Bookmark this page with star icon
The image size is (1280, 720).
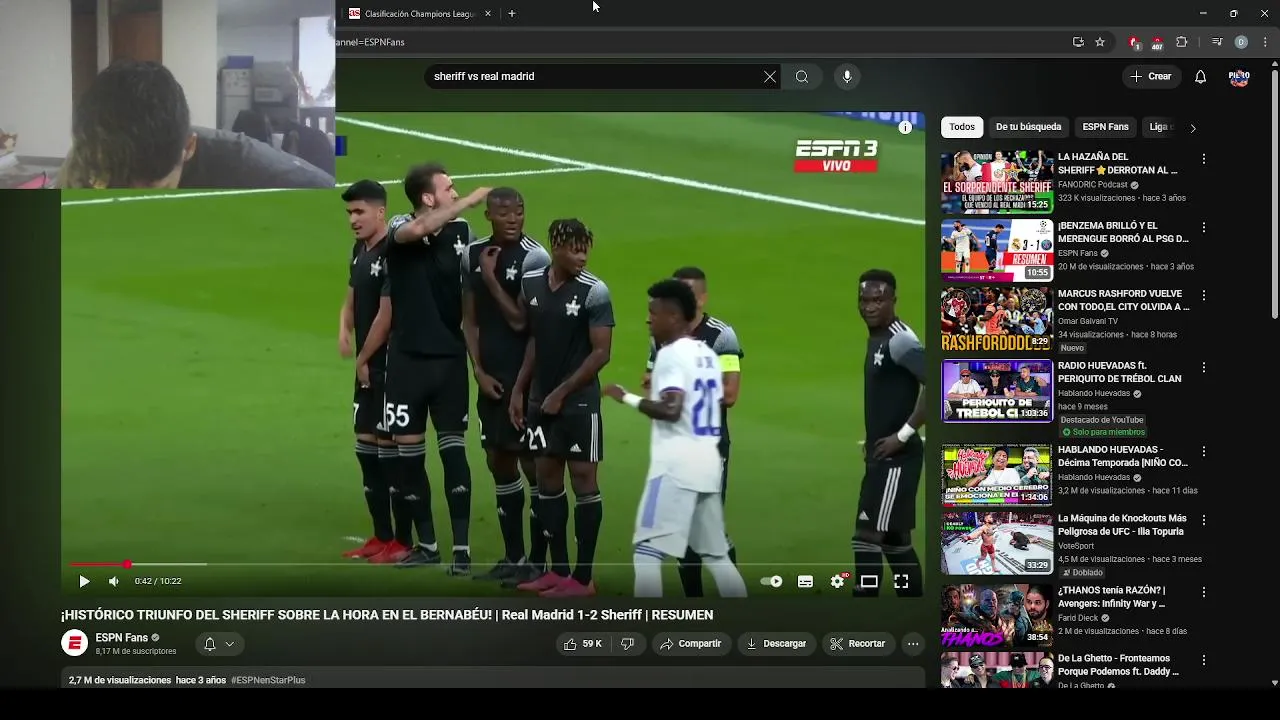1100,42
